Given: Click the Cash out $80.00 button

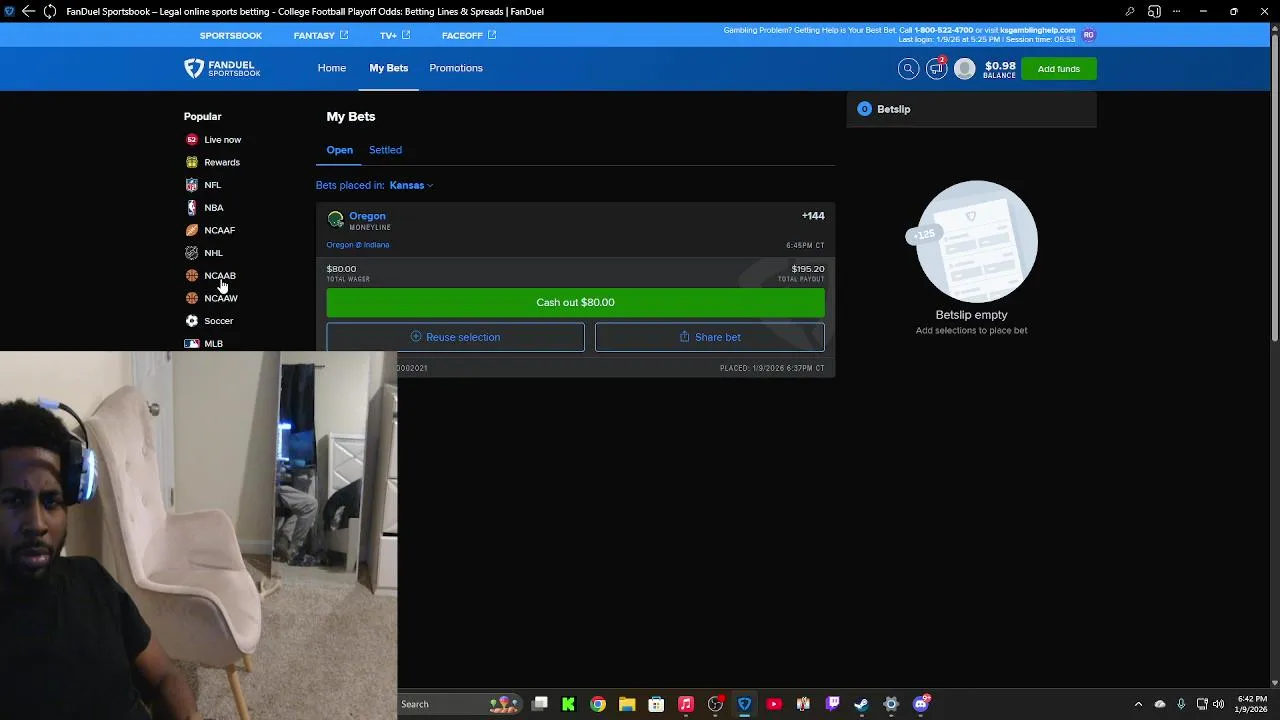Looking at the screenshot, I should 575,302.
